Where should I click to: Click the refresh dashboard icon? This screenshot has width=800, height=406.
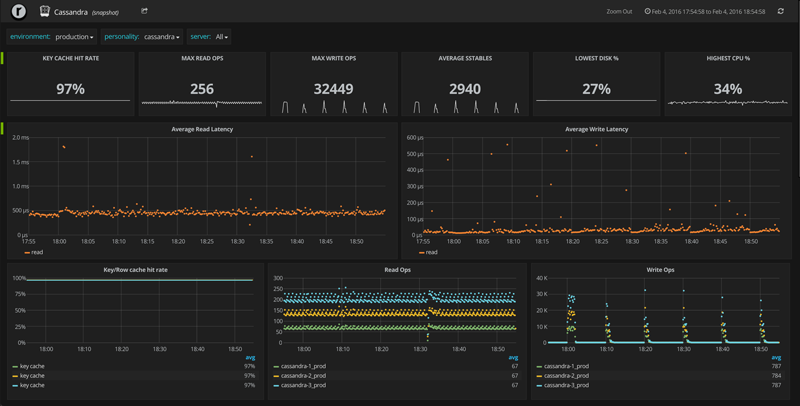click(x=781, y=11)
